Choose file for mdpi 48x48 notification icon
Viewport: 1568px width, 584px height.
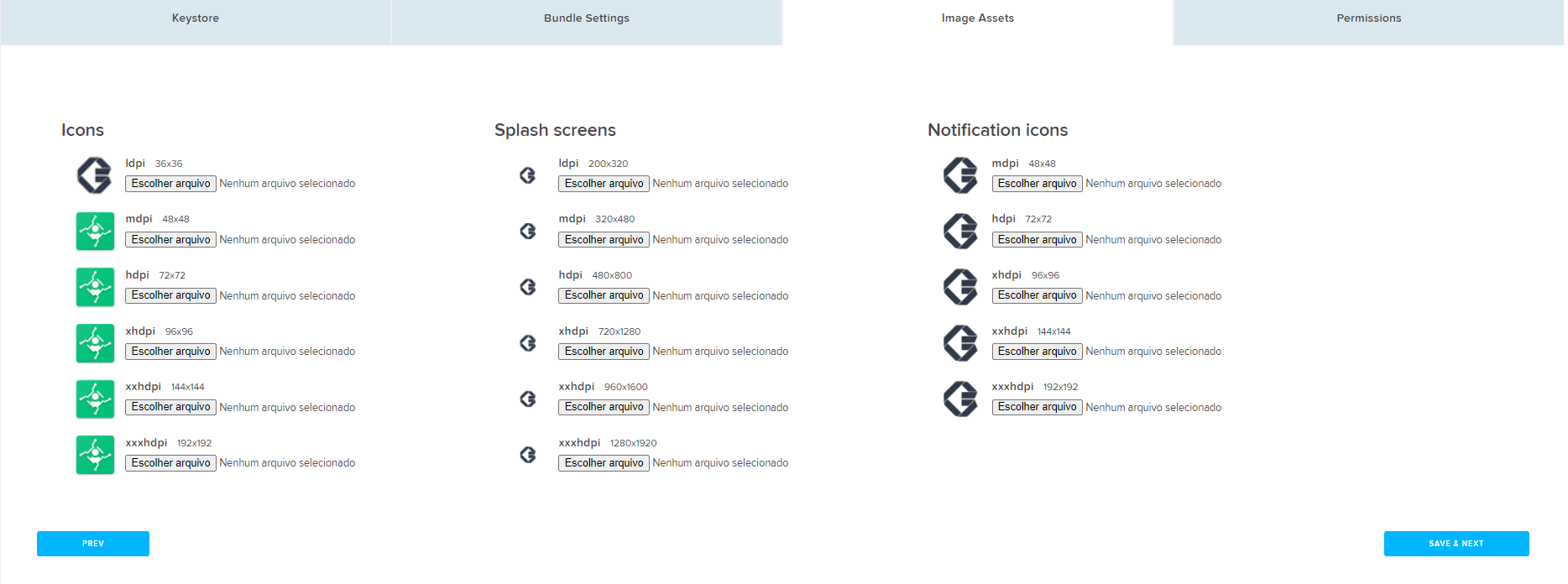1037,184
